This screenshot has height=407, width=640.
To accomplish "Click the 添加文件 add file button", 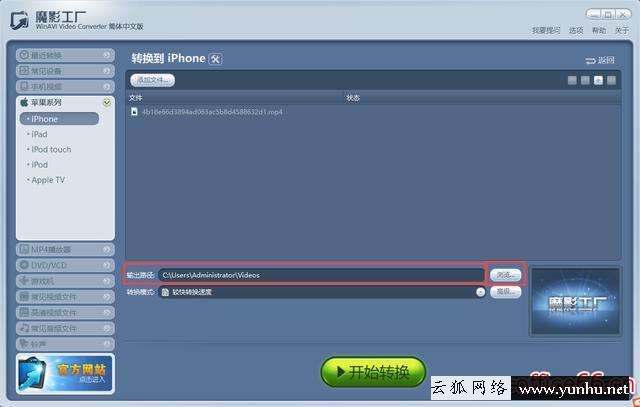I will 153,80.
